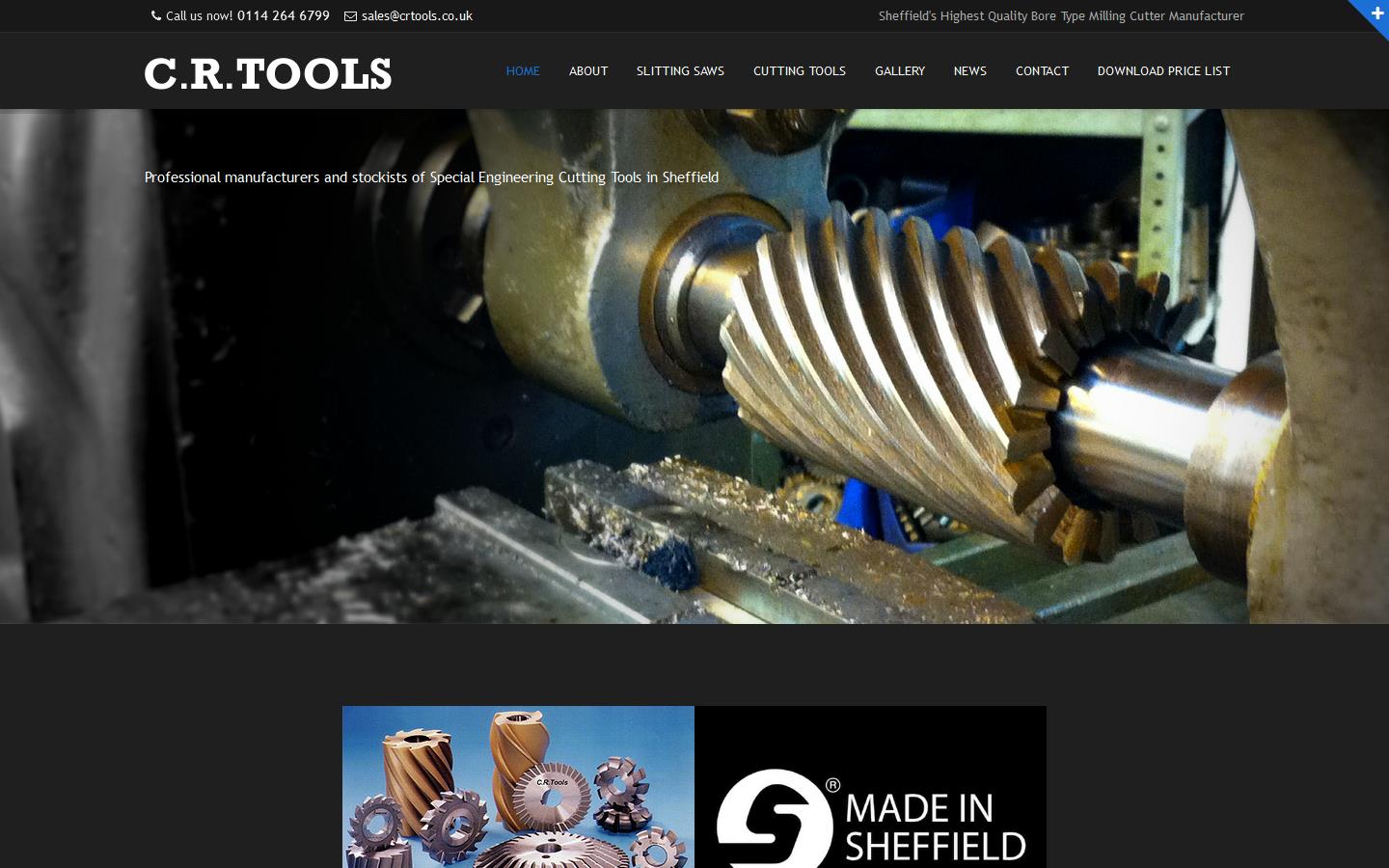Click the phone number 0114 264 6799
The width and height of the screenshot is (1389, 868).
pyautogui.click(x=284, y=16)
